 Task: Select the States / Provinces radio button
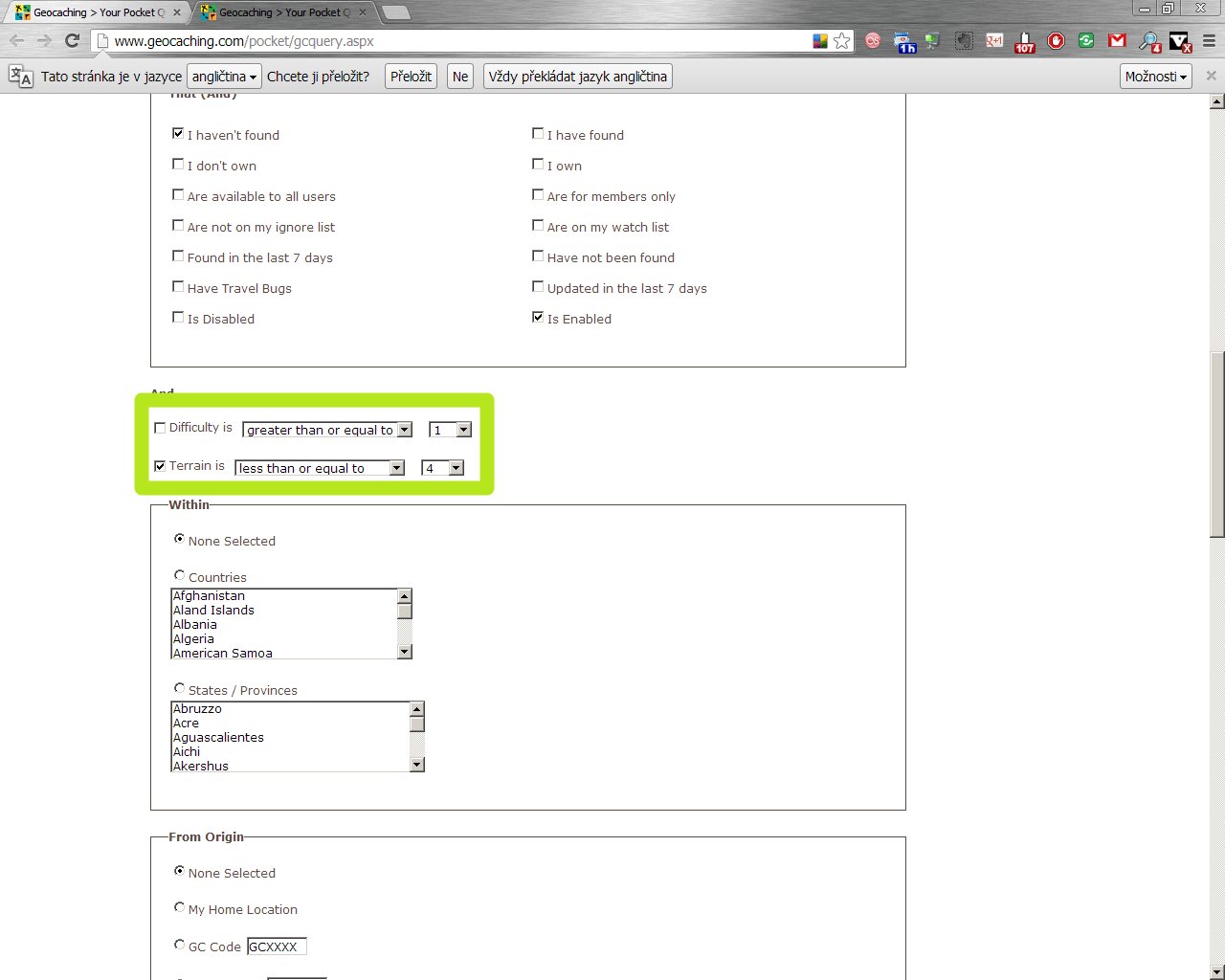179,688
